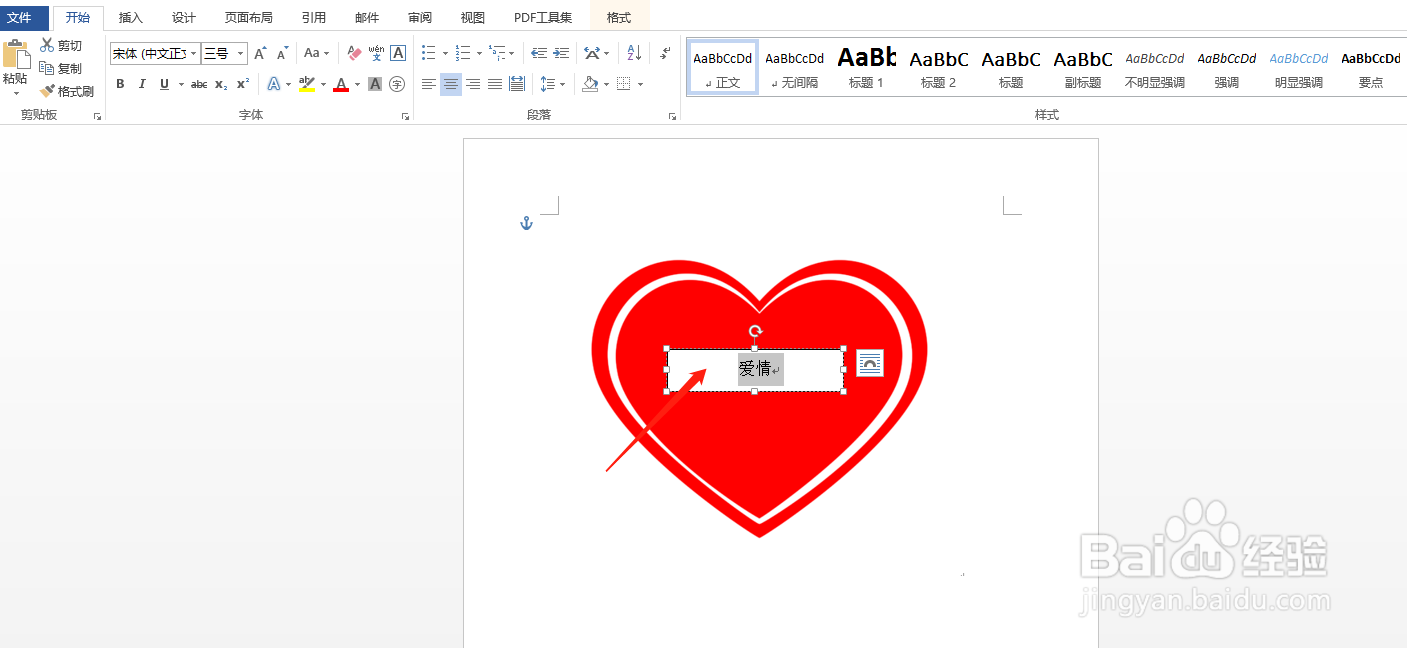
Task: Open the 审阅 (Review) tab
Action: pos(420,18)
